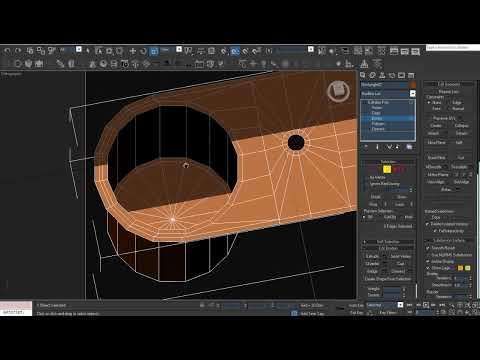The image size is (480, 360).
Task: Click the second Show Cage color swatch
Action: coord(468,268)
